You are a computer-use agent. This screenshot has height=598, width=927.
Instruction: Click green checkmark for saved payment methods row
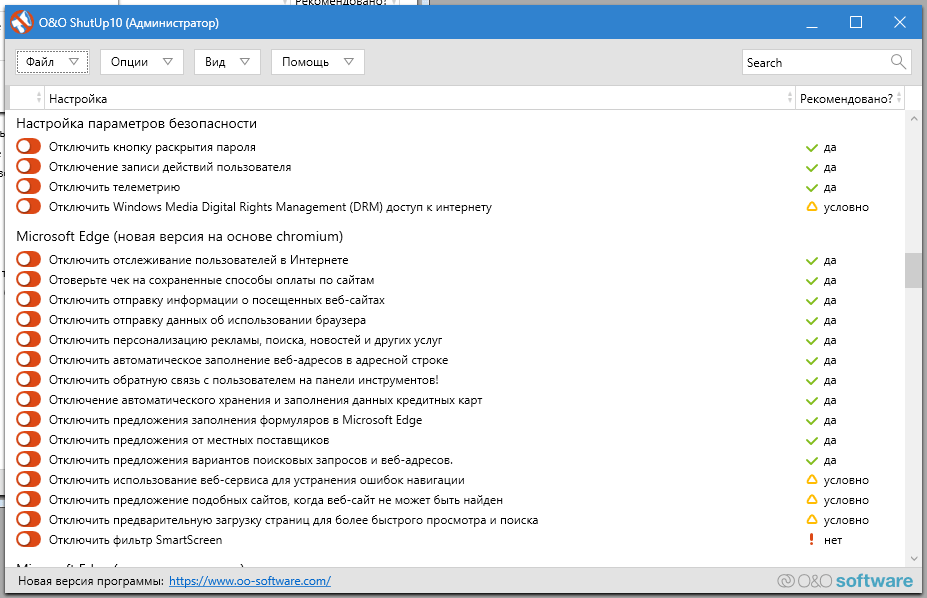[x=812, y=281]
